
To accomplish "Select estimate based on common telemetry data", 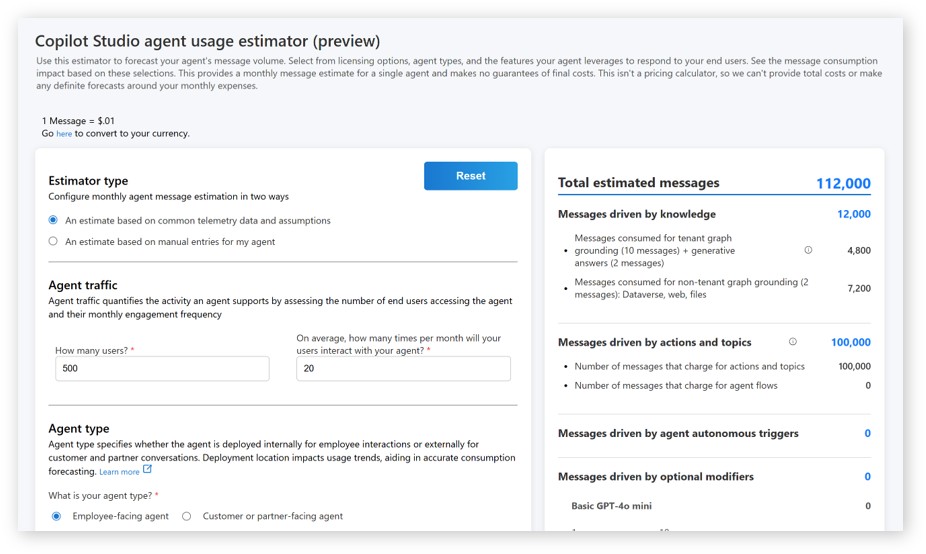I will pos(54,220).
